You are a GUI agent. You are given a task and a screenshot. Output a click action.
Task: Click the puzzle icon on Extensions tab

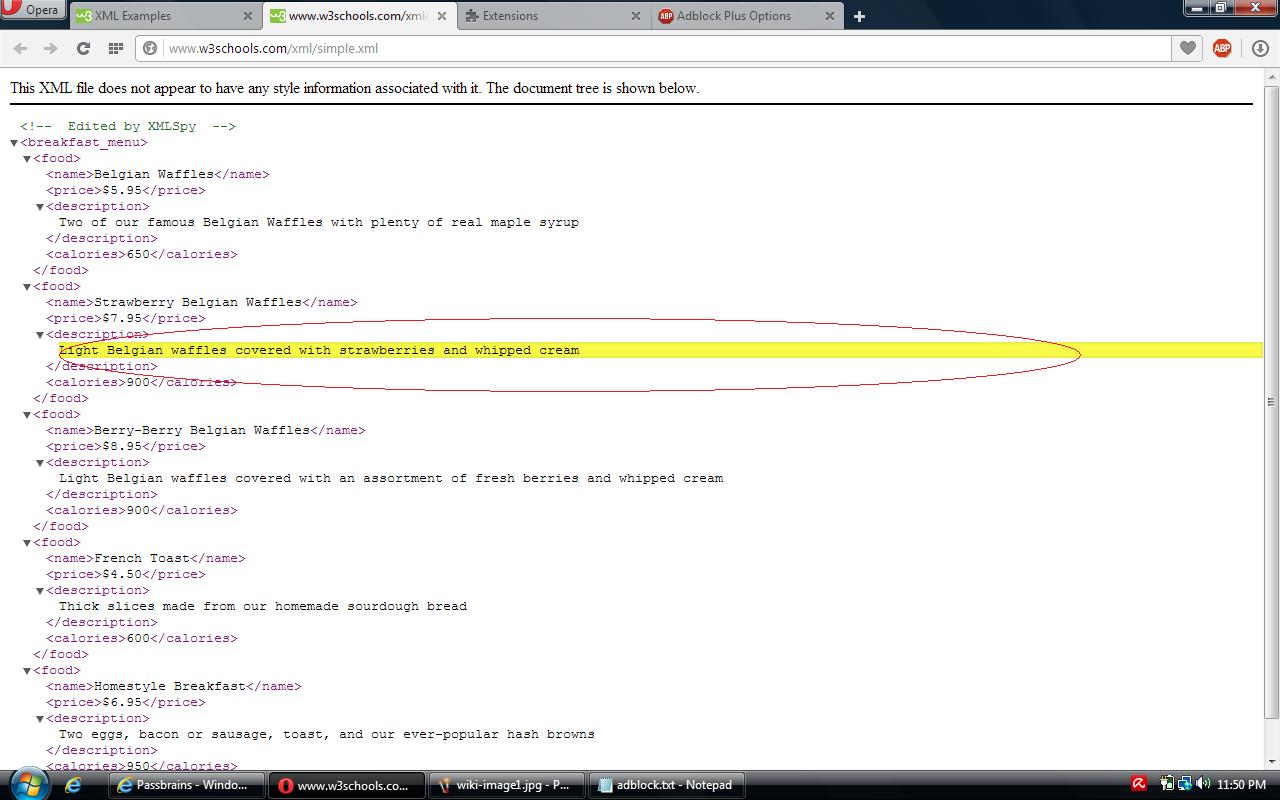click(x=472, y=16)
